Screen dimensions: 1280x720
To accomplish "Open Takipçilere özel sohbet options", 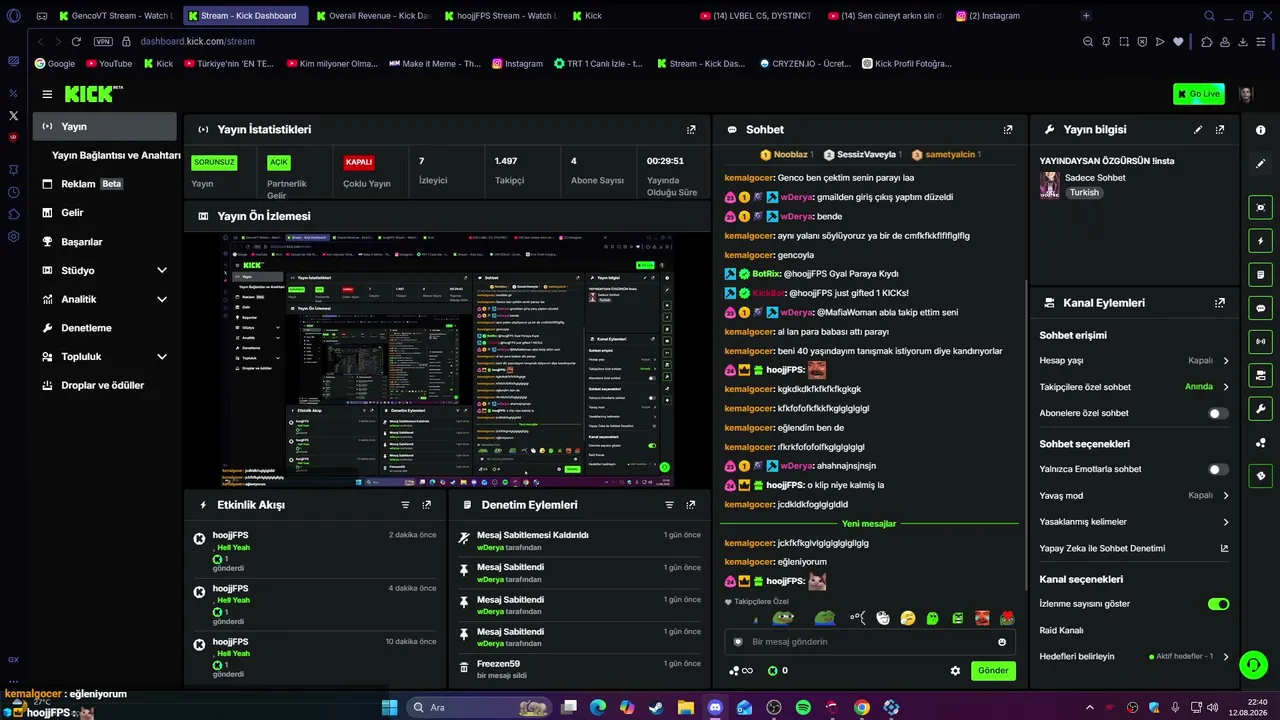I will pyautogui.click(x=1134, y=387).
